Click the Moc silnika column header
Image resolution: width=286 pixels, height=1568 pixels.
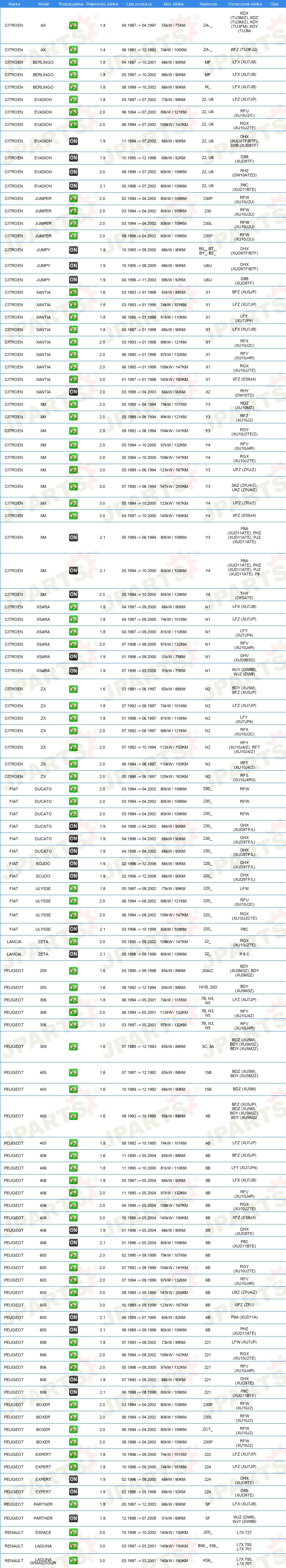coord(174,4)
